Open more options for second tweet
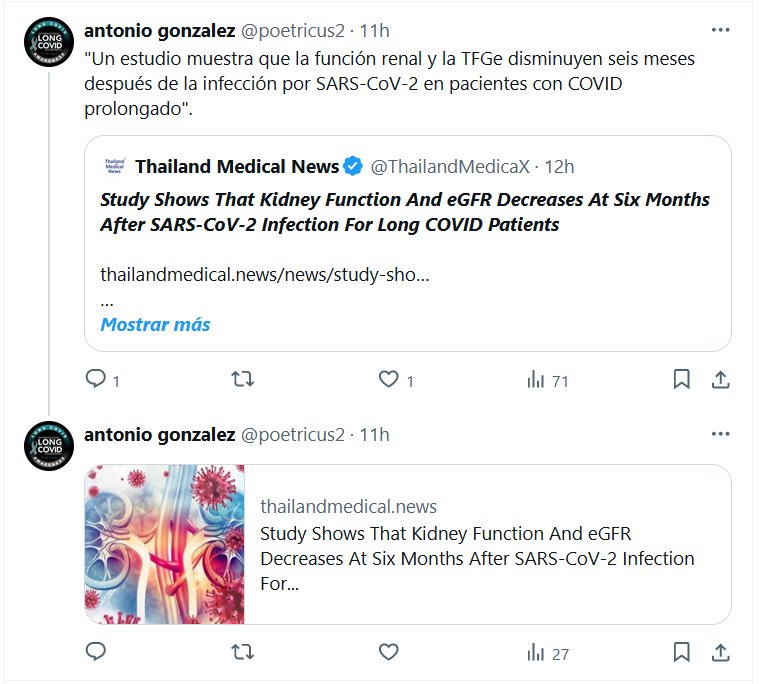The image size is (762, 684). [720, 434]
